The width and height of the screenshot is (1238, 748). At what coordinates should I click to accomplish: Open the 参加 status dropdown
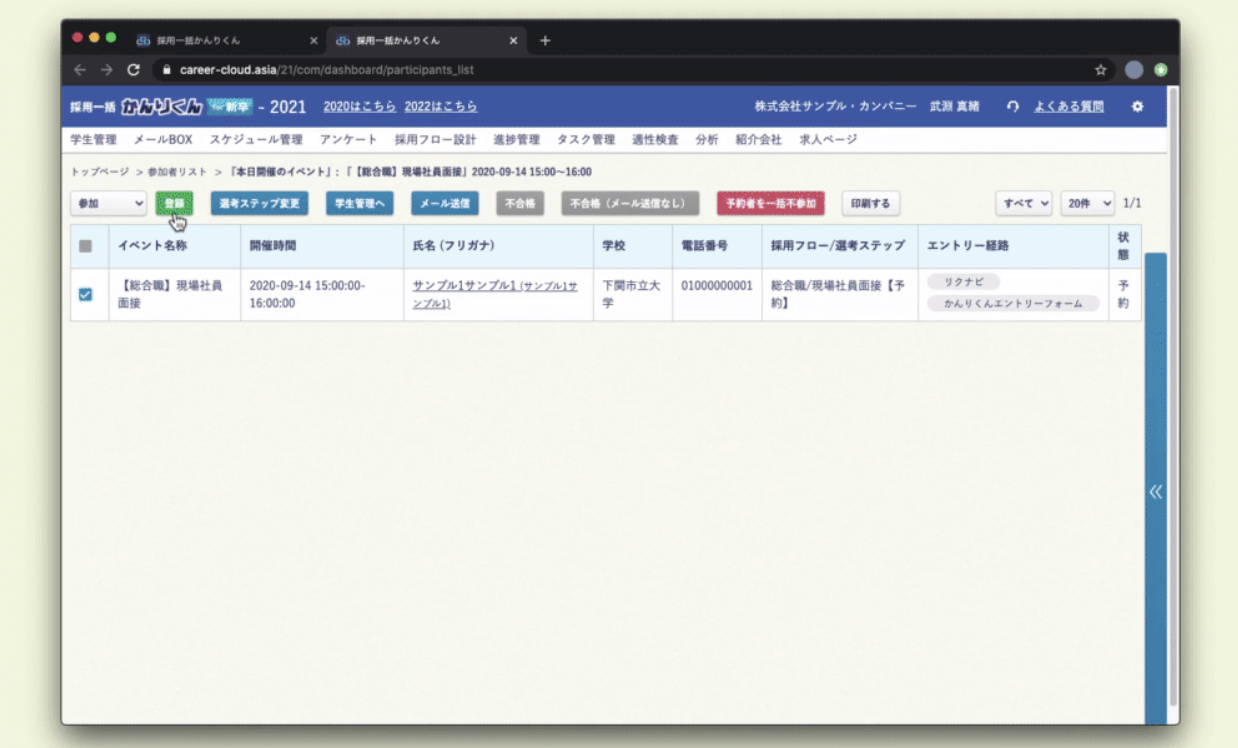(x=109, y=203)
